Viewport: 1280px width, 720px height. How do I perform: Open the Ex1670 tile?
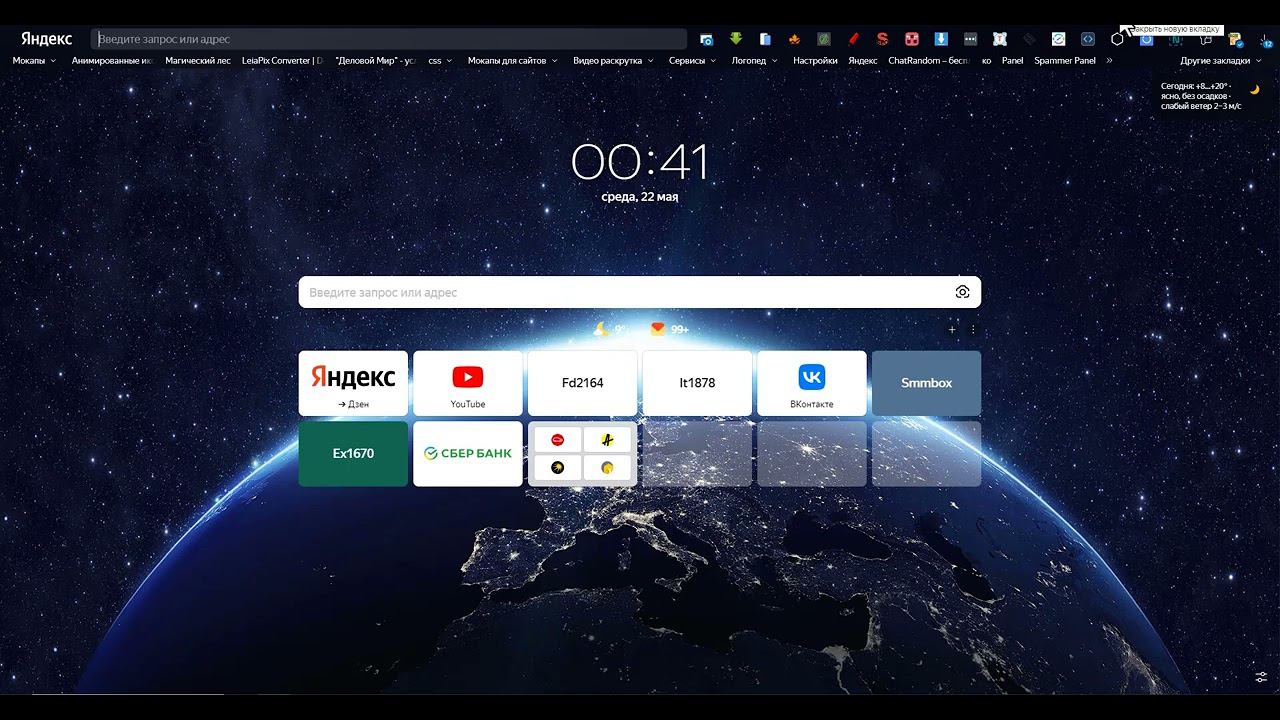tap(353, 454)
